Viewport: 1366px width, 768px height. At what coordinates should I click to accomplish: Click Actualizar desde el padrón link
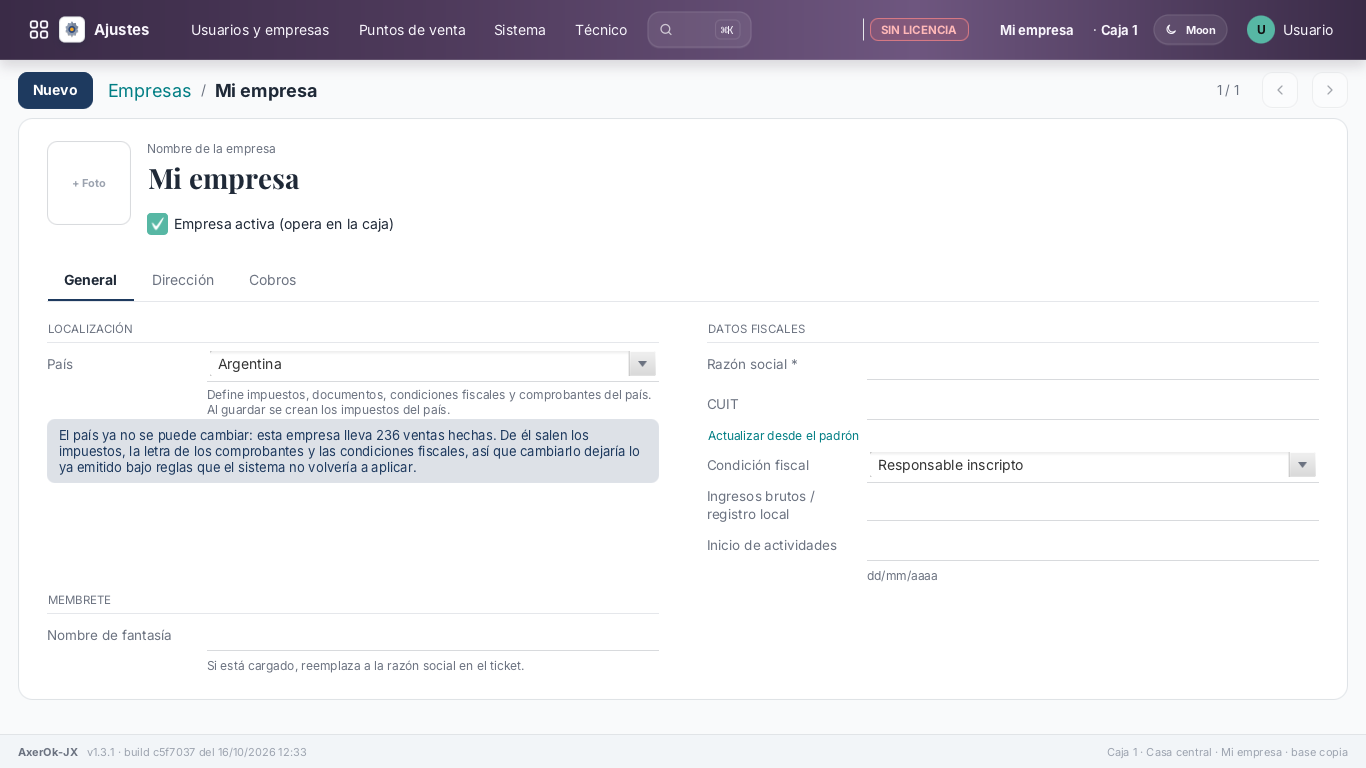click(783, 436)
